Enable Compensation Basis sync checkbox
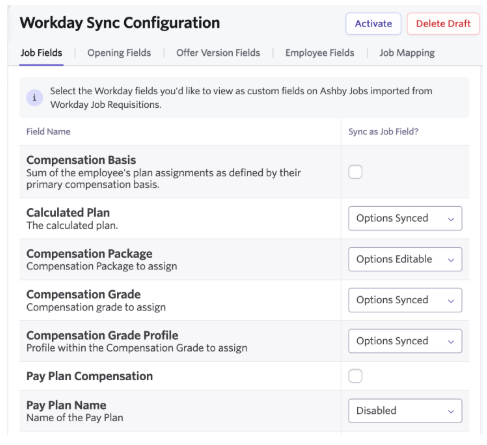Viewport: 487px width, 445px height. tap(355, 172)
